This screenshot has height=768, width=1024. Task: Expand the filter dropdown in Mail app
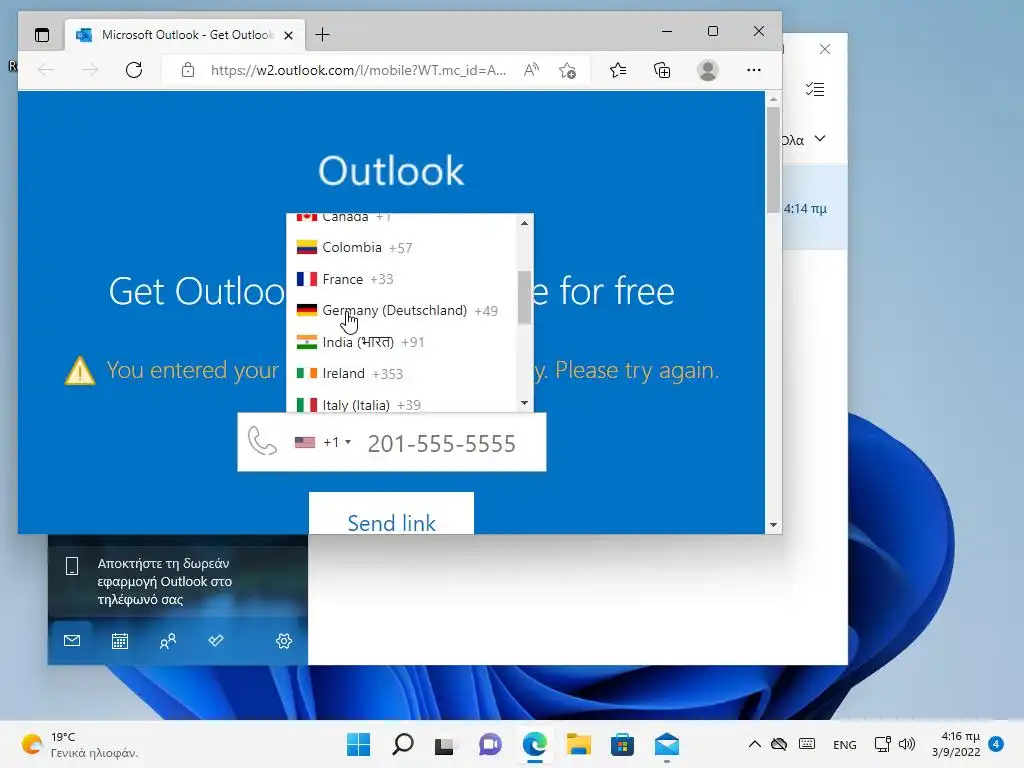820,138
